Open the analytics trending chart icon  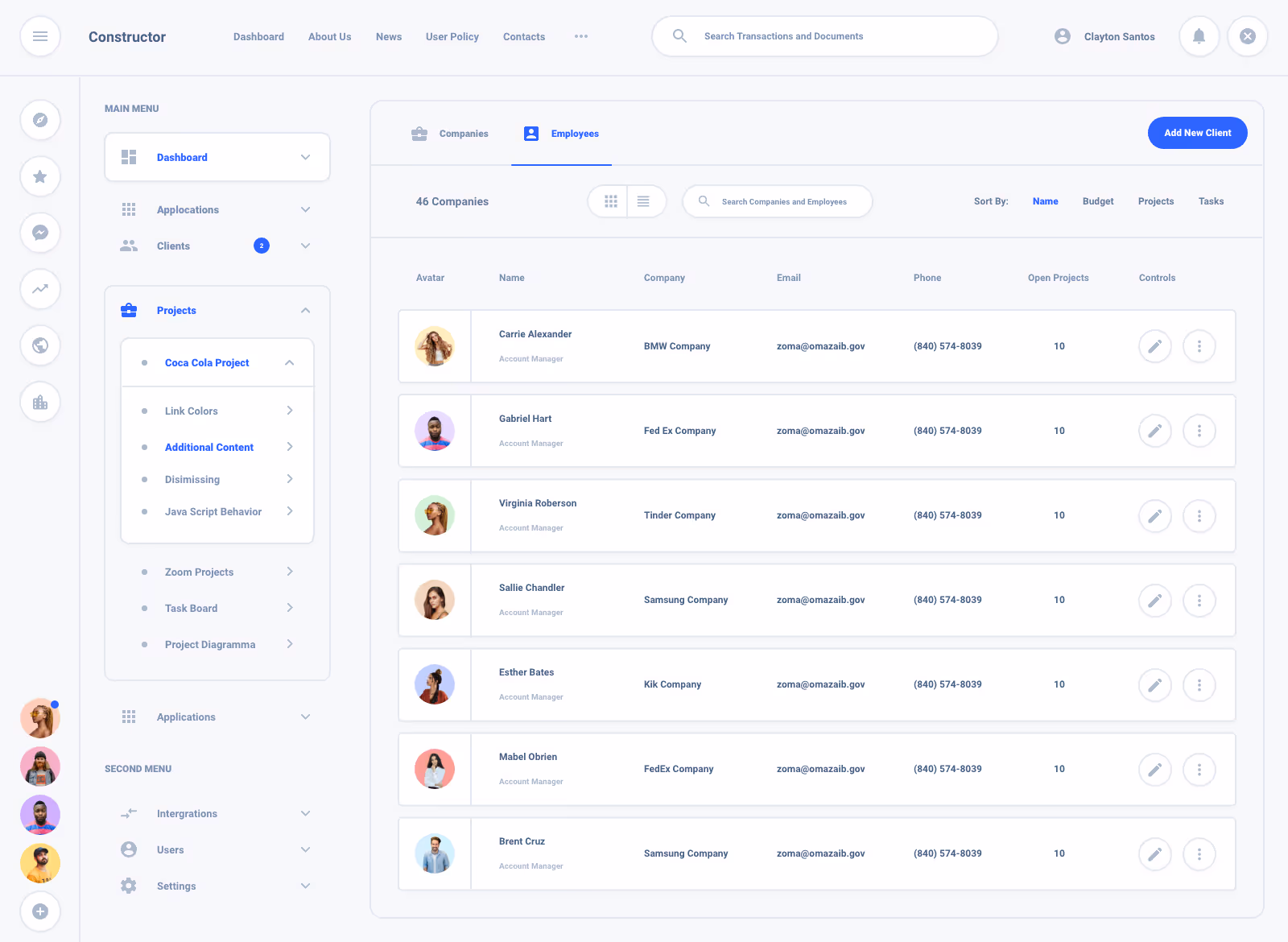[40, 289]
